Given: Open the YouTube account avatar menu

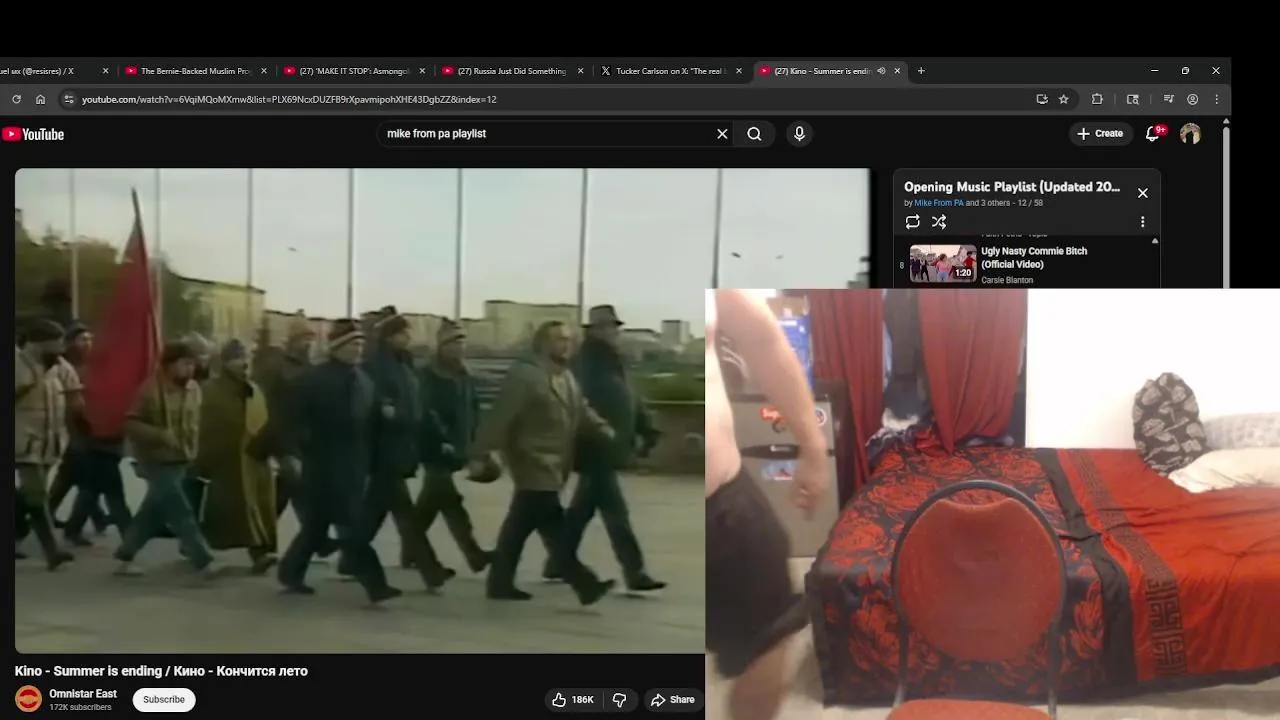Looking at the screenshot, I should click(1190, 134).
